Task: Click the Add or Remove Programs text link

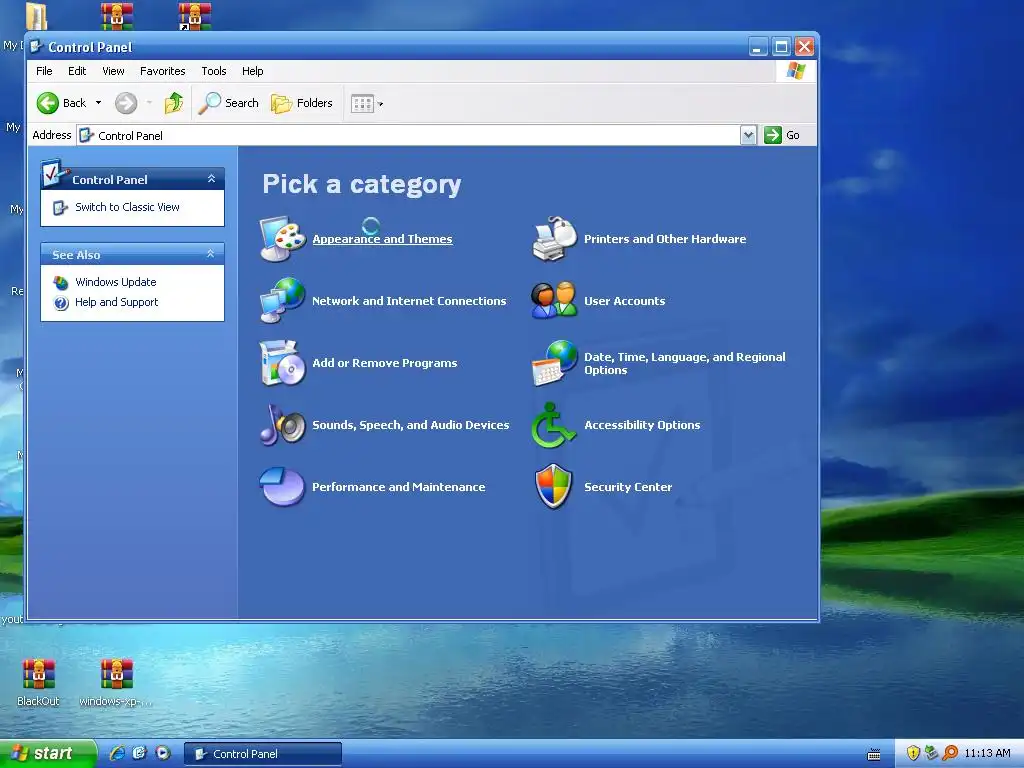Action: [x=385, y=363]
